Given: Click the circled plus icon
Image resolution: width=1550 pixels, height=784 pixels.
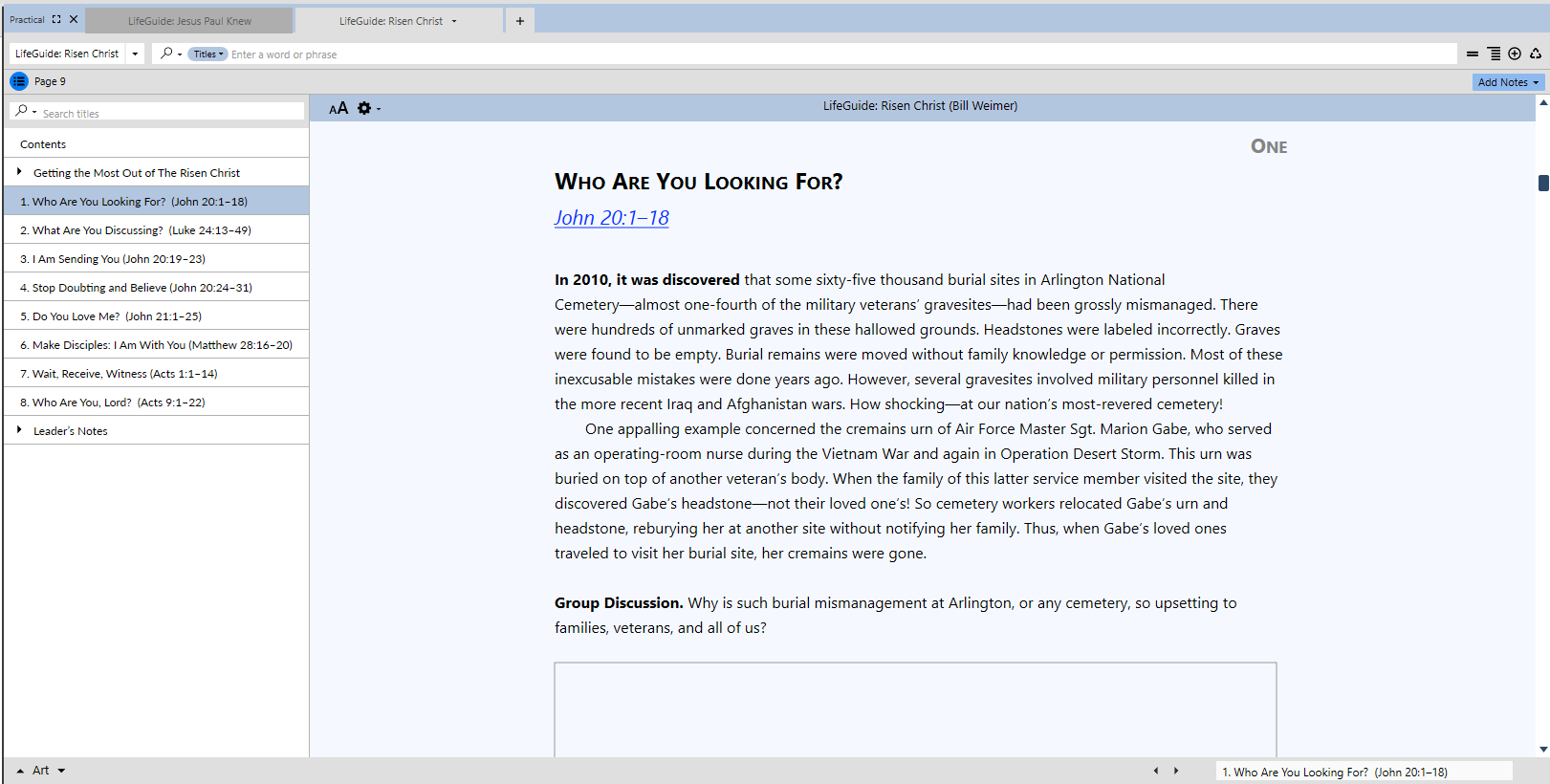Looking at the screenshot, I should [x=1515, y=54].
